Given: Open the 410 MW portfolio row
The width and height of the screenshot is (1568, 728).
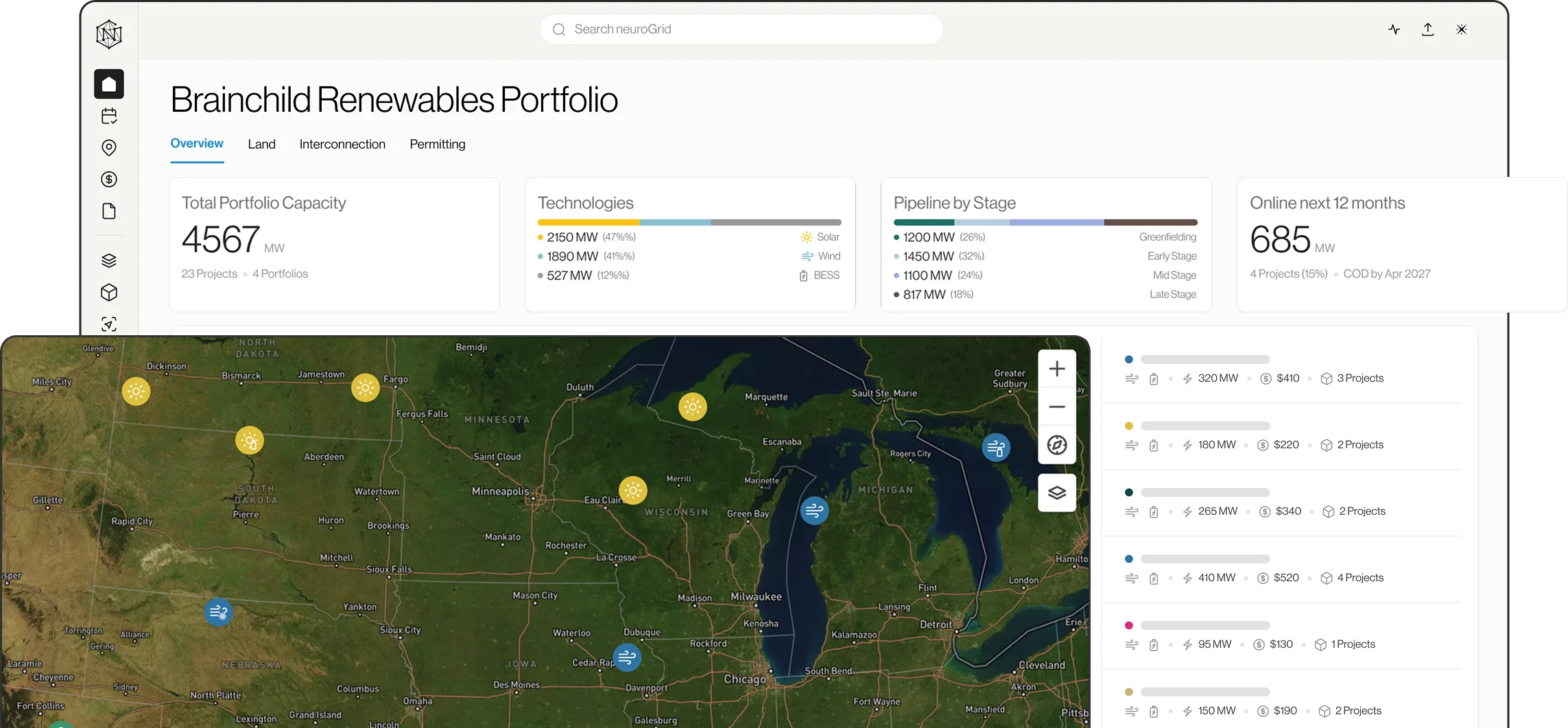Looking at the screenshot, I should point(1281,569).
